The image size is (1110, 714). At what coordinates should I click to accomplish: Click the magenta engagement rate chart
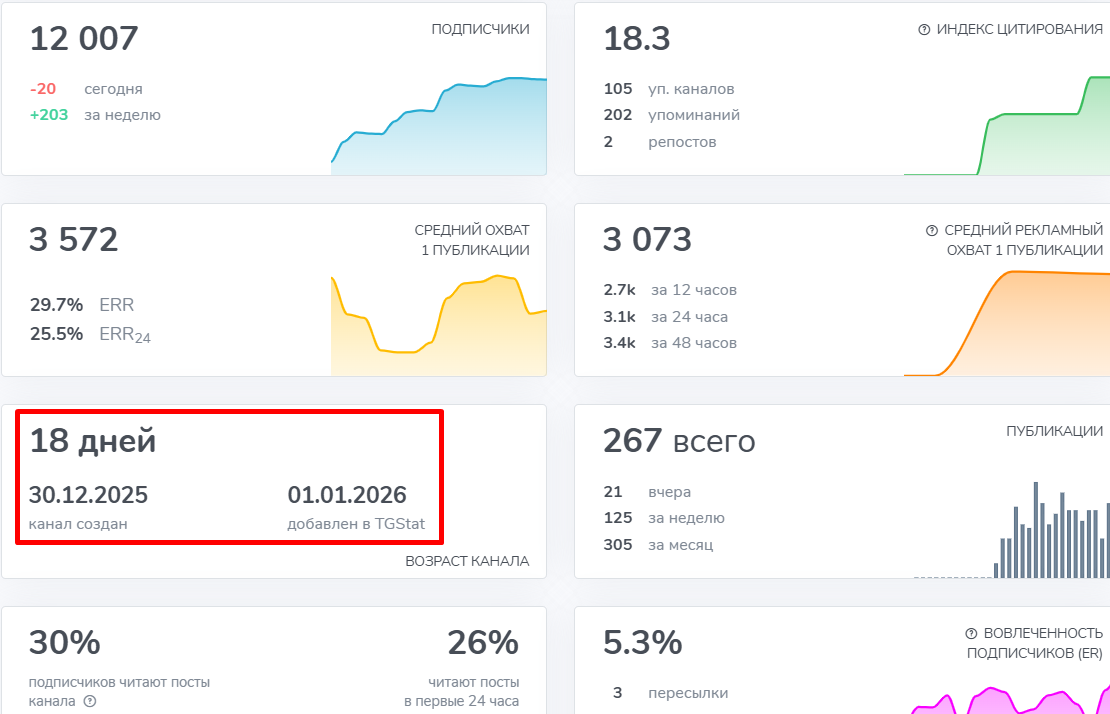coord(1010,700)
